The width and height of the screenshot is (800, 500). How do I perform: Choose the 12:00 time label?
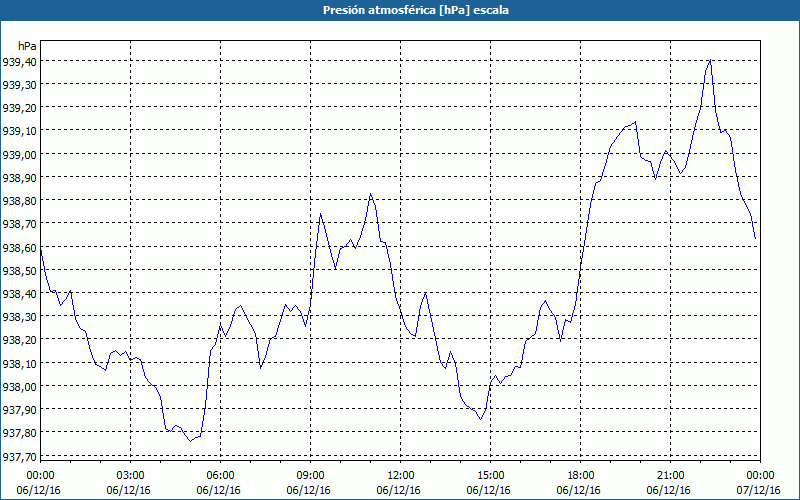tap(400, 475)
